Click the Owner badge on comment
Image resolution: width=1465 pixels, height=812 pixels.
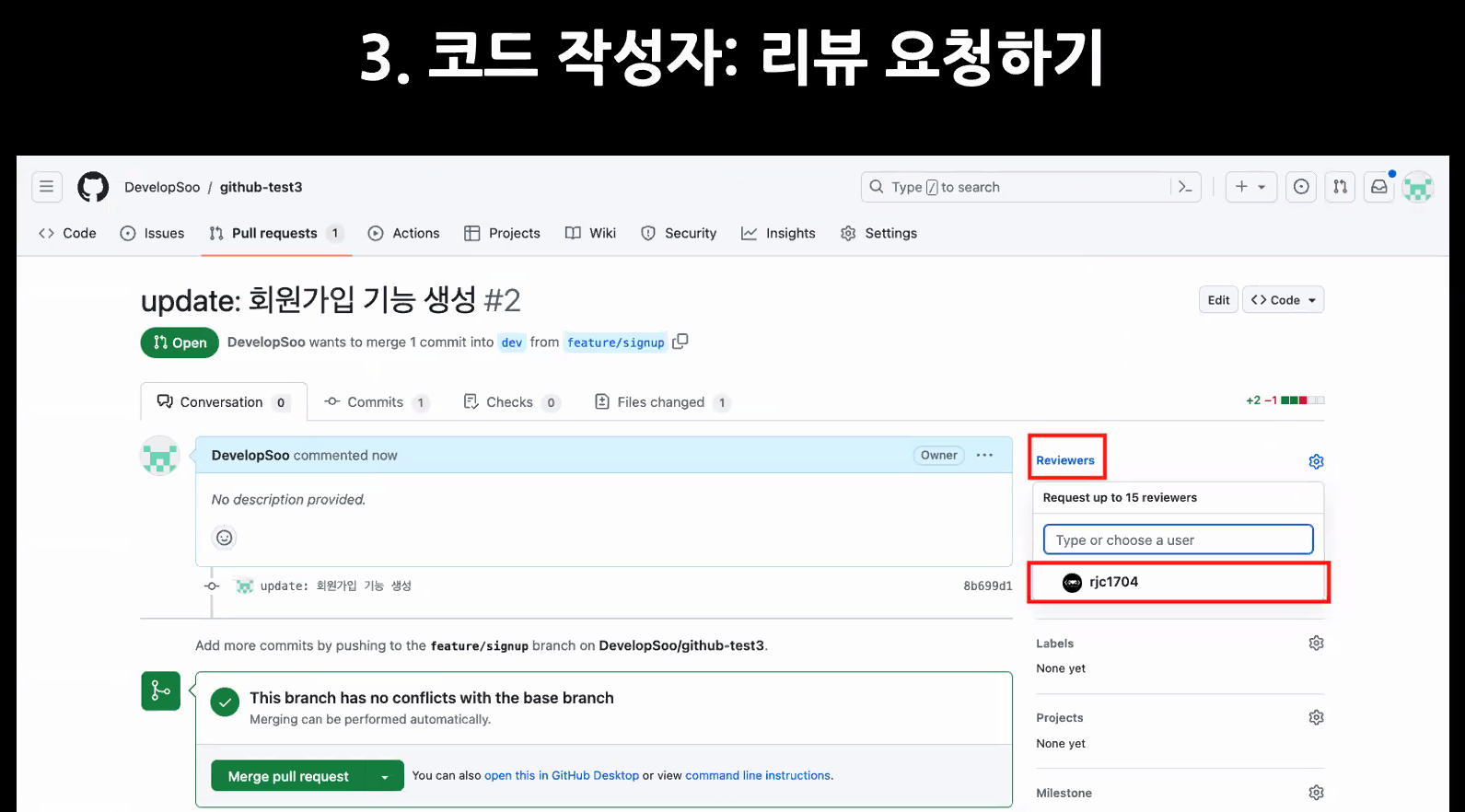938,455
